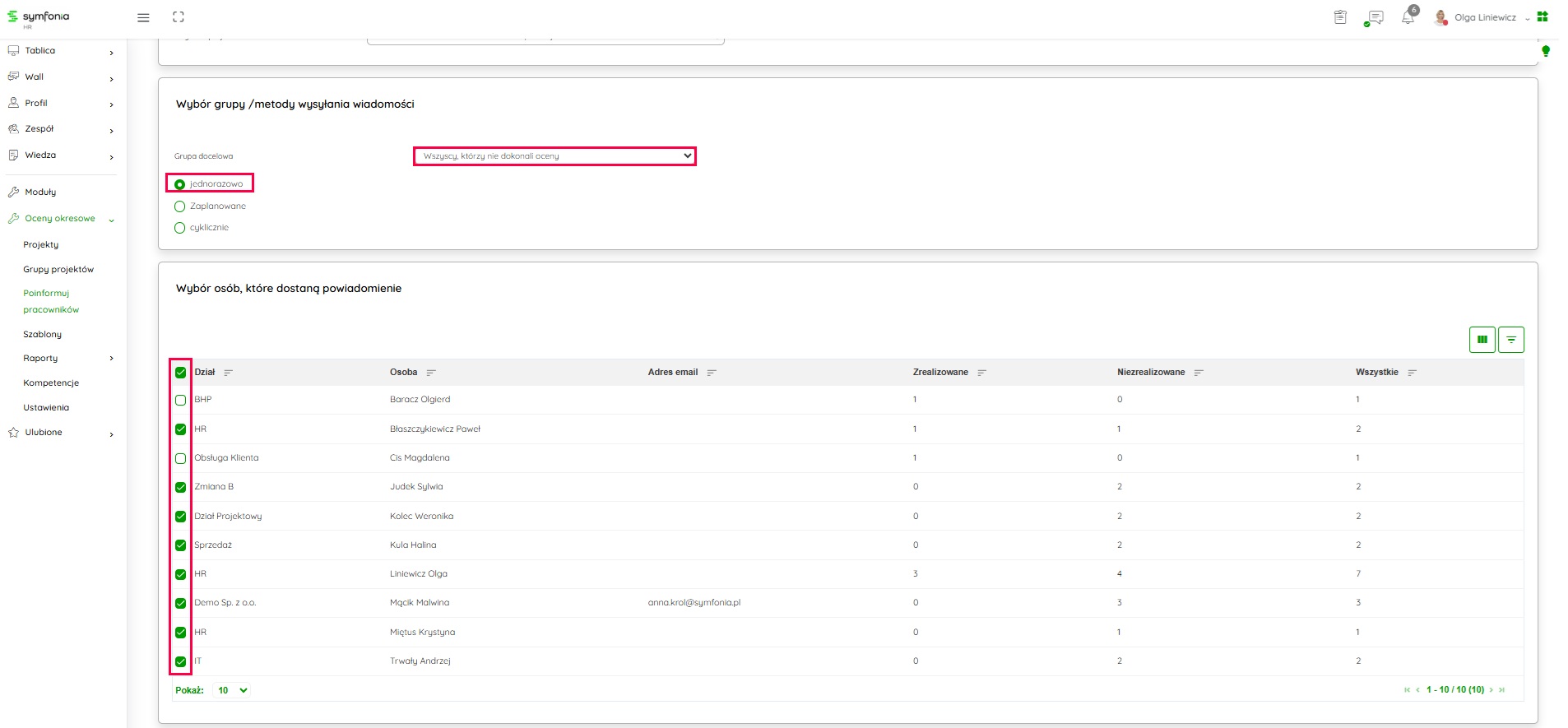1568x728 pixels.
Task: Open the Pokaż rows-per-page dropdown
Action: 232,690
